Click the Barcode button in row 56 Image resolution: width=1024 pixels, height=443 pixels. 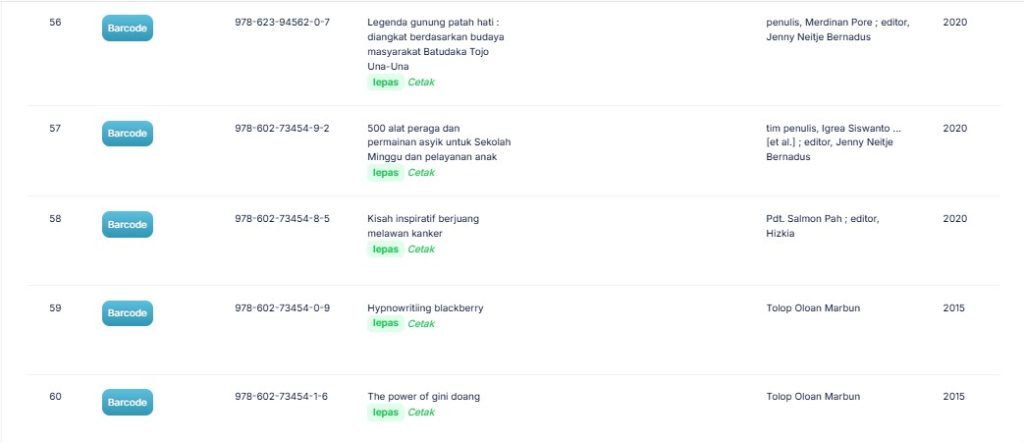(x=127, y=28)
